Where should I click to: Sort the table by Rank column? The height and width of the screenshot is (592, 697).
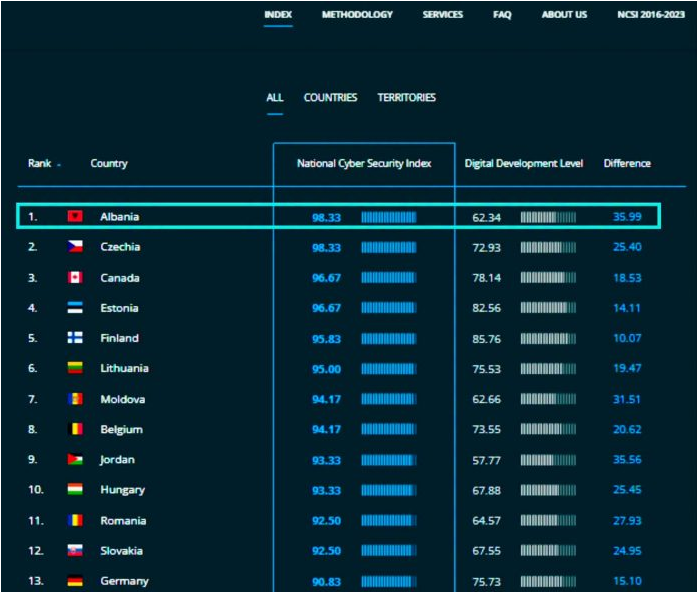tap(40, 163)
